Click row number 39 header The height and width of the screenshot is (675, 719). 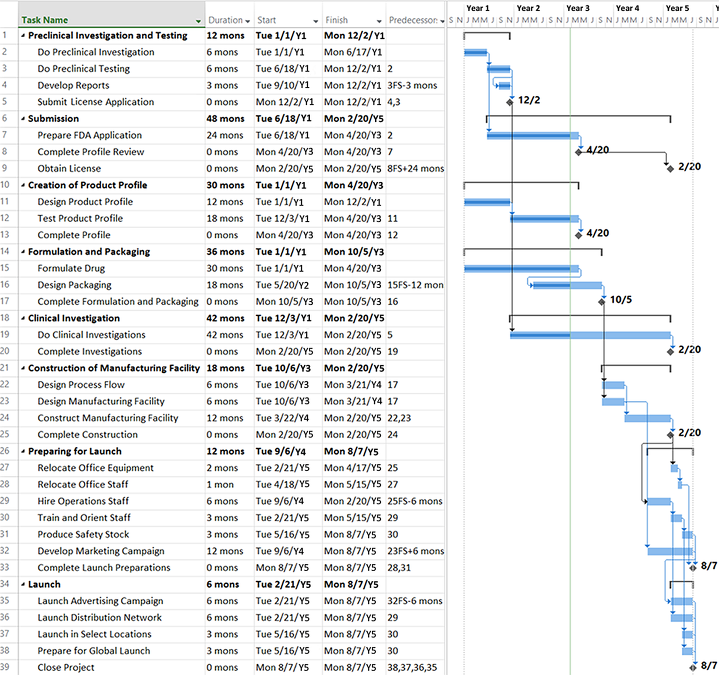[x=8, y=667]
